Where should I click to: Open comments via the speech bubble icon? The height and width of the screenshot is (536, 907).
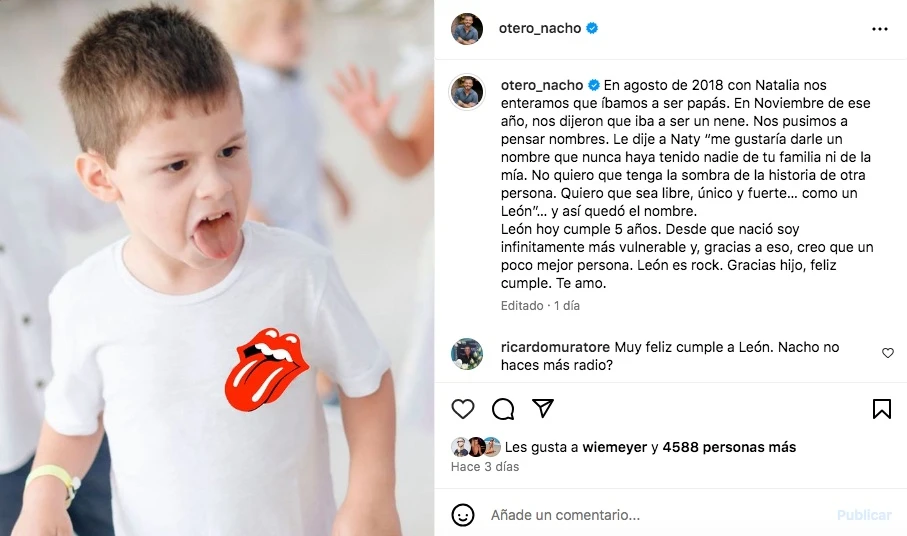pos(503,409)
